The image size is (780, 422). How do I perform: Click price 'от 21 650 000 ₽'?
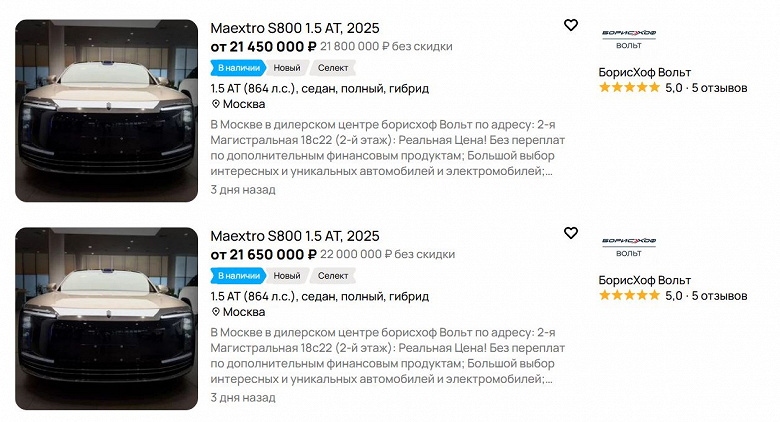[x=264, y=255]
